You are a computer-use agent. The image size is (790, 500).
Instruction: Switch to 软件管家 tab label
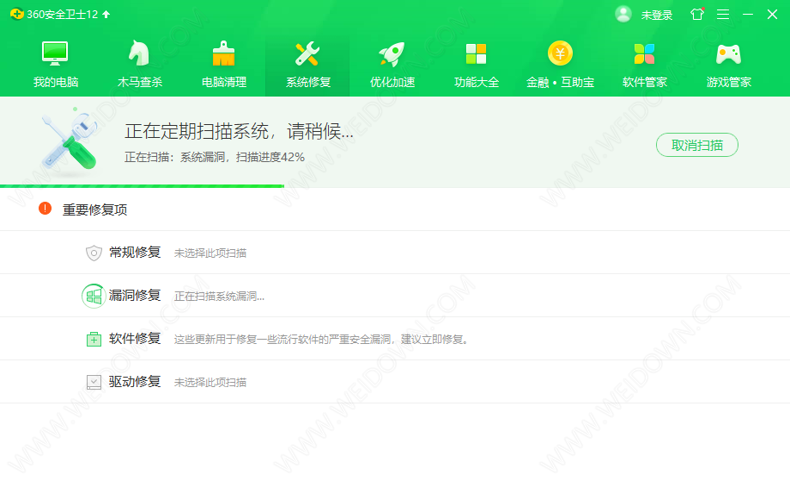coord(644,82)
